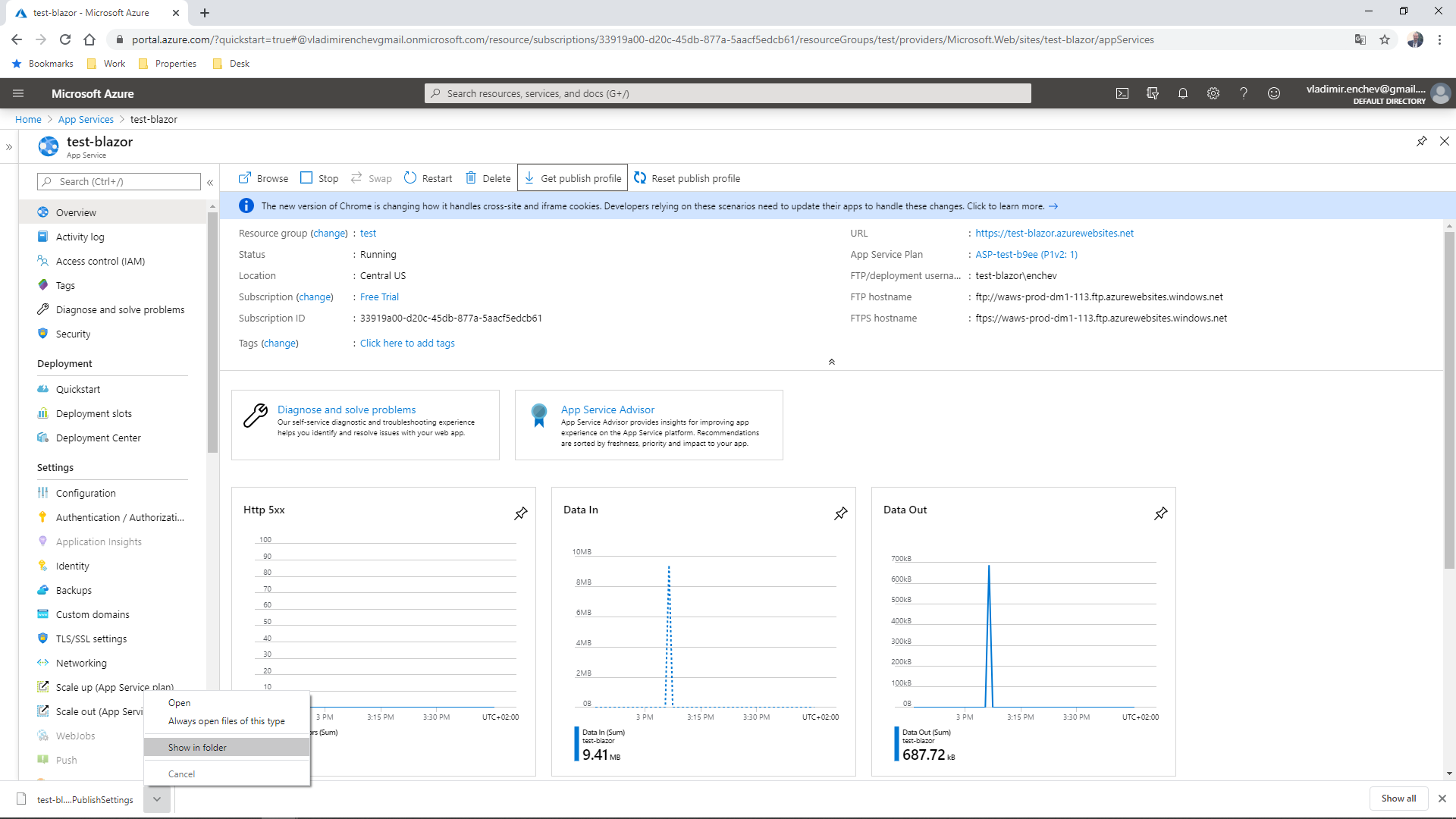This screenshot has width=1456, height=819.
Task: Pin the Http 5xx chart
Action: [521, 513]
